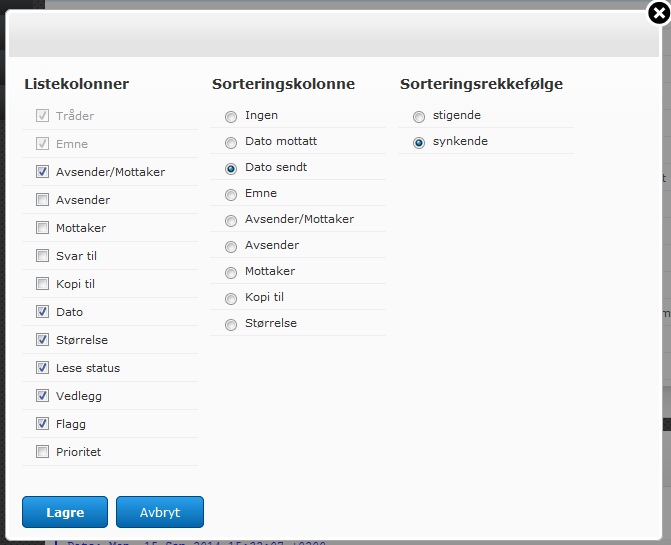Tick the Kopi til column checkbox
Viewport: 671px width, 545px height.
tap(42, 284)
